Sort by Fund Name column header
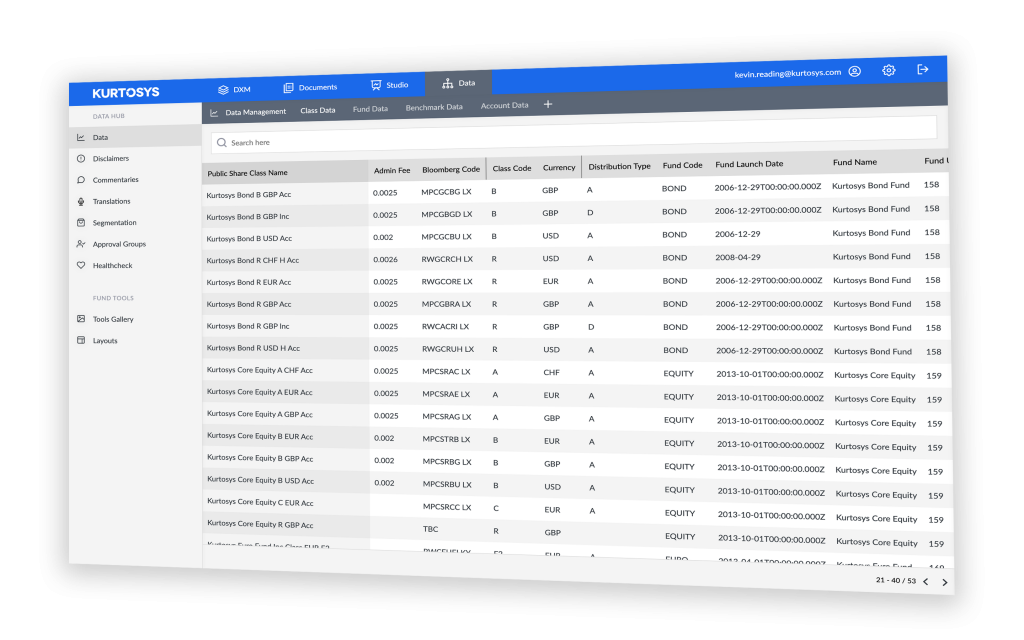 point(855,162)
